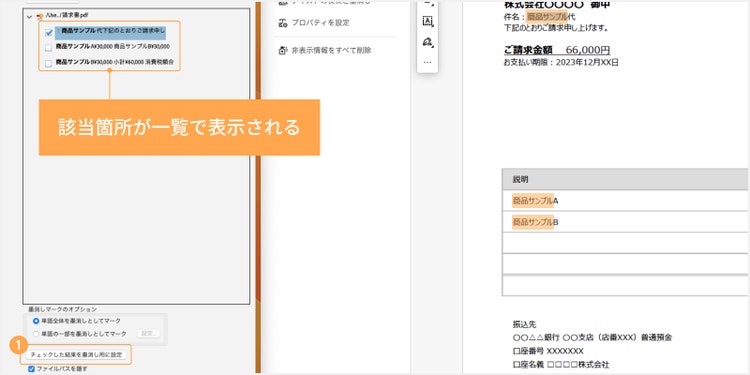Screen dimensions: 750x375
Task: Select result text '商品サンプルA¥30,000 商品サンプルB¥30,000'
Action: point(112,46)
